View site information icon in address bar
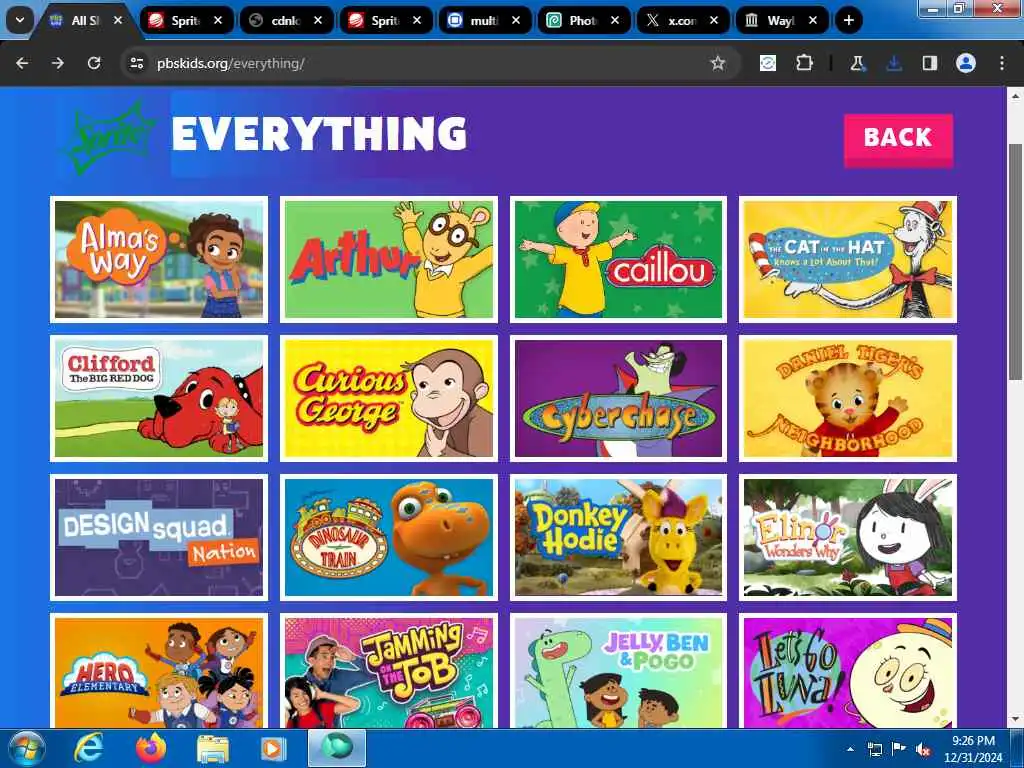Viewport: 1024px width, 768px height. coord(136,63)
